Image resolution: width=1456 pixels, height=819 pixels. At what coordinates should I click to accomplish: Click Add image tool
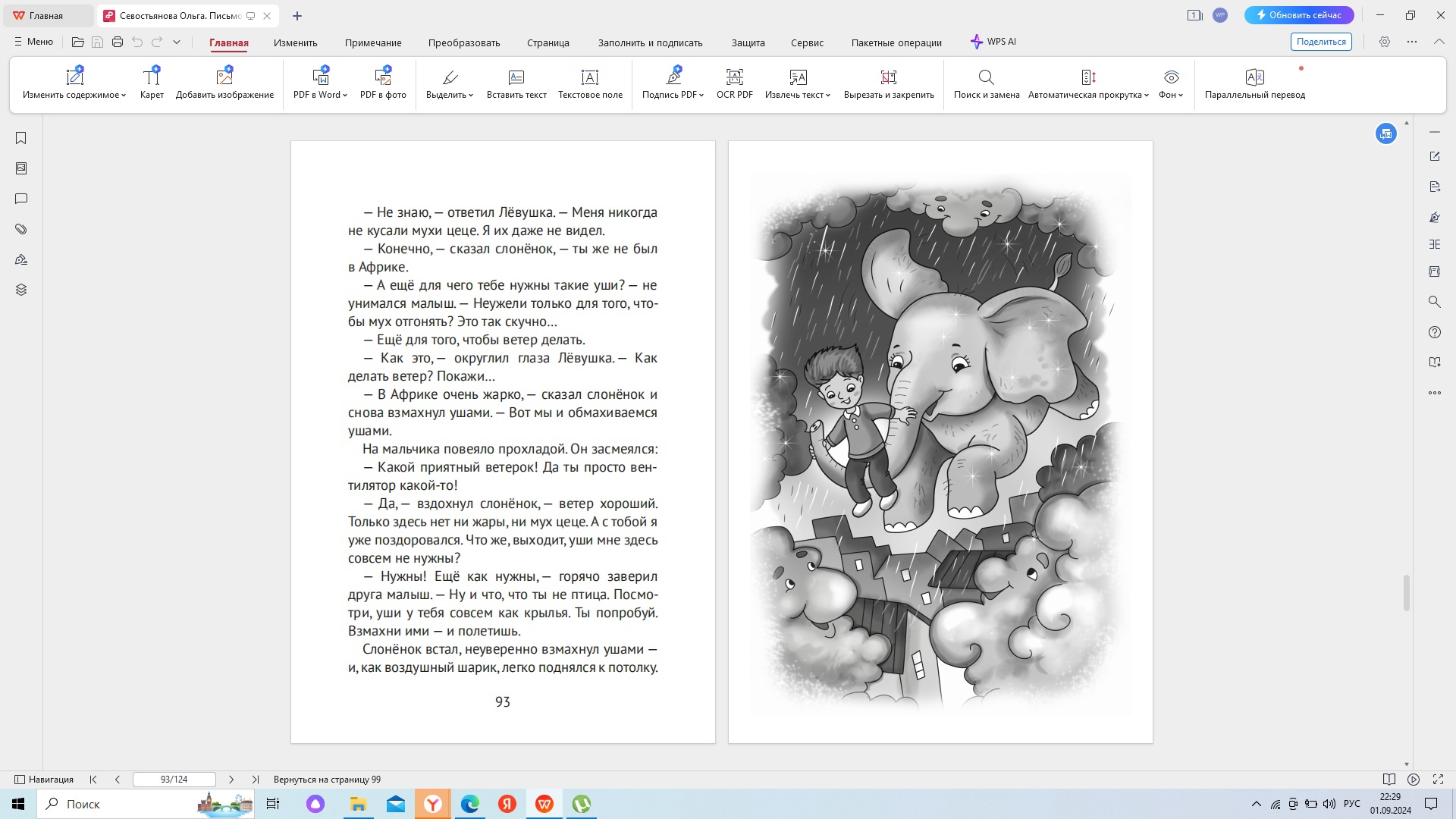tap(224, 83)
